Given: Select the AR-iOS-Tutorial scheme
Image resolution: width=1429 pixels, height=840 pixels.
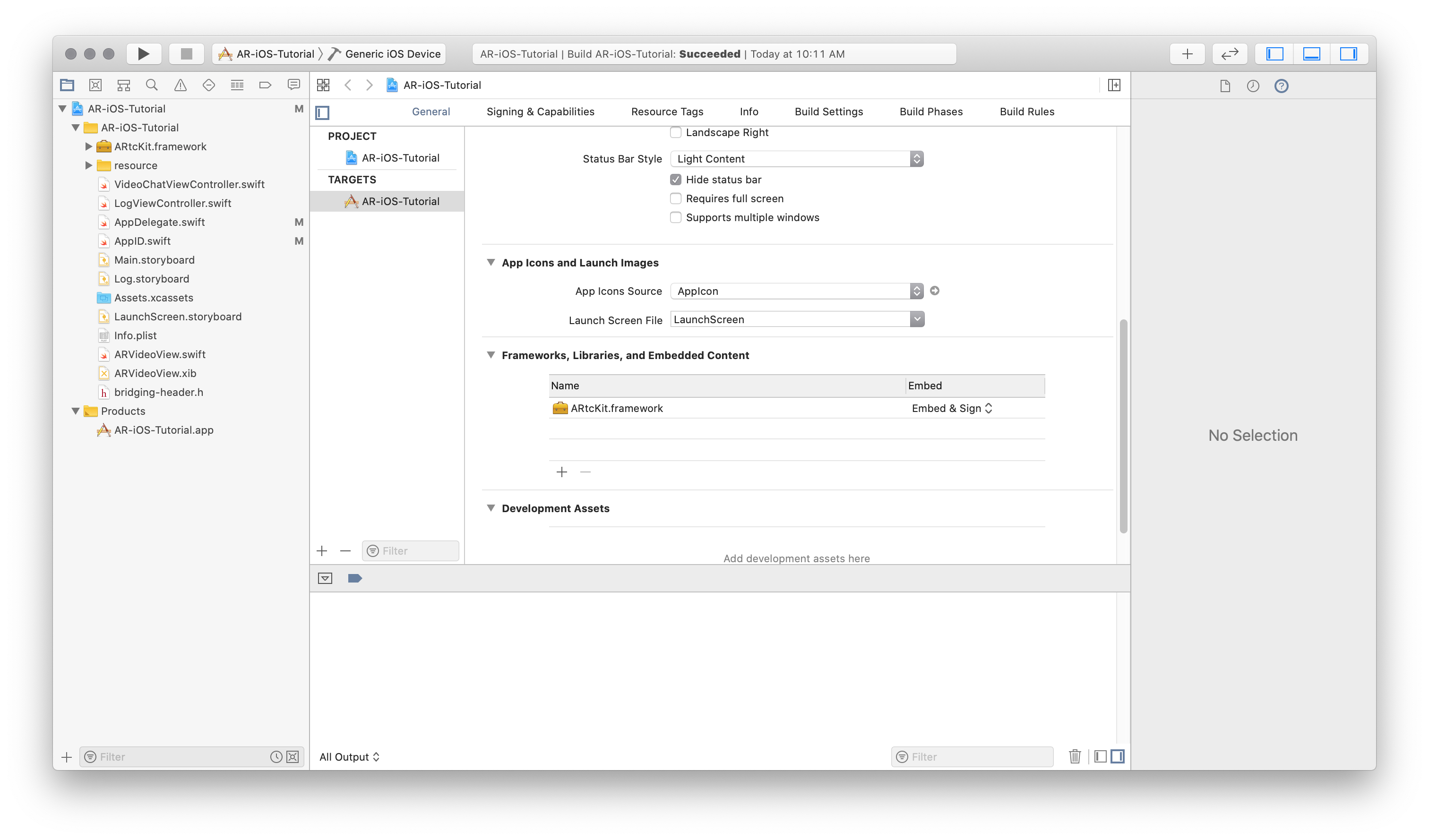Looking at the screenshot, I should pyautogui.click(x=267, y=54).
